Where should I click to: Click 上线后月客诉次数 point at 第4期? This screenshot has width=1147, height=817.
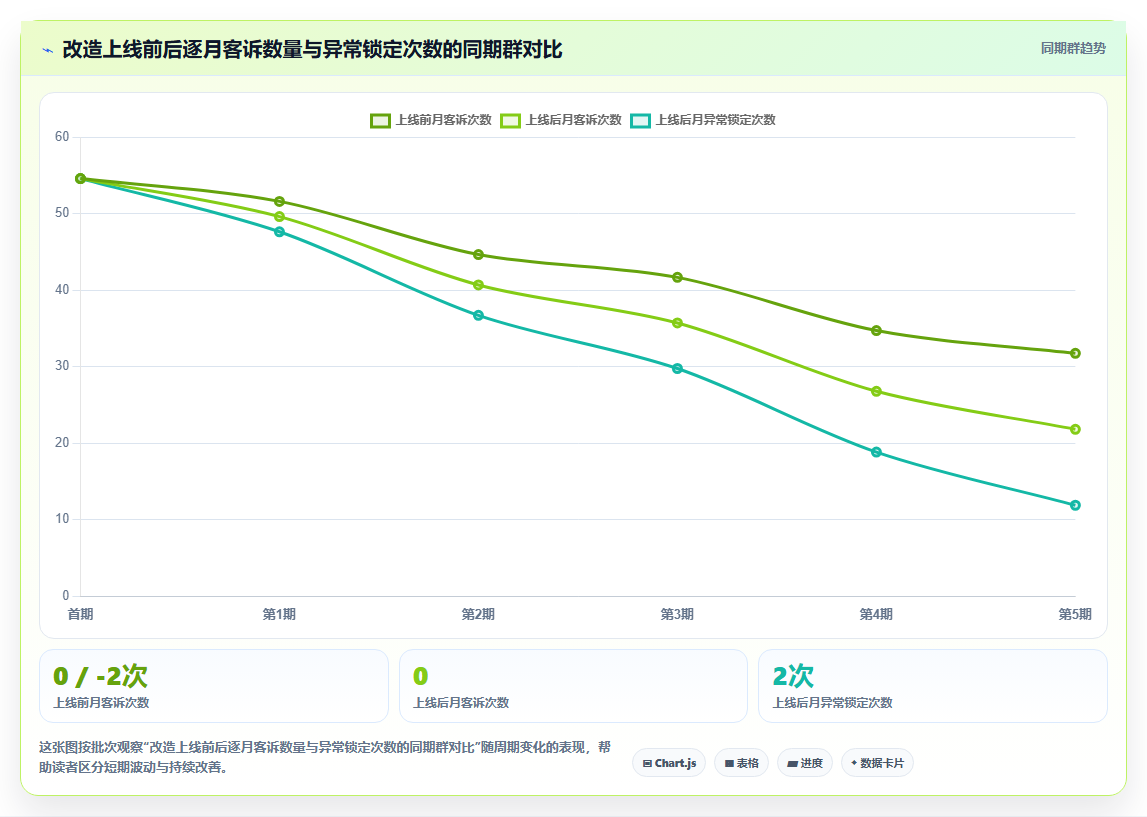(876, 391)
